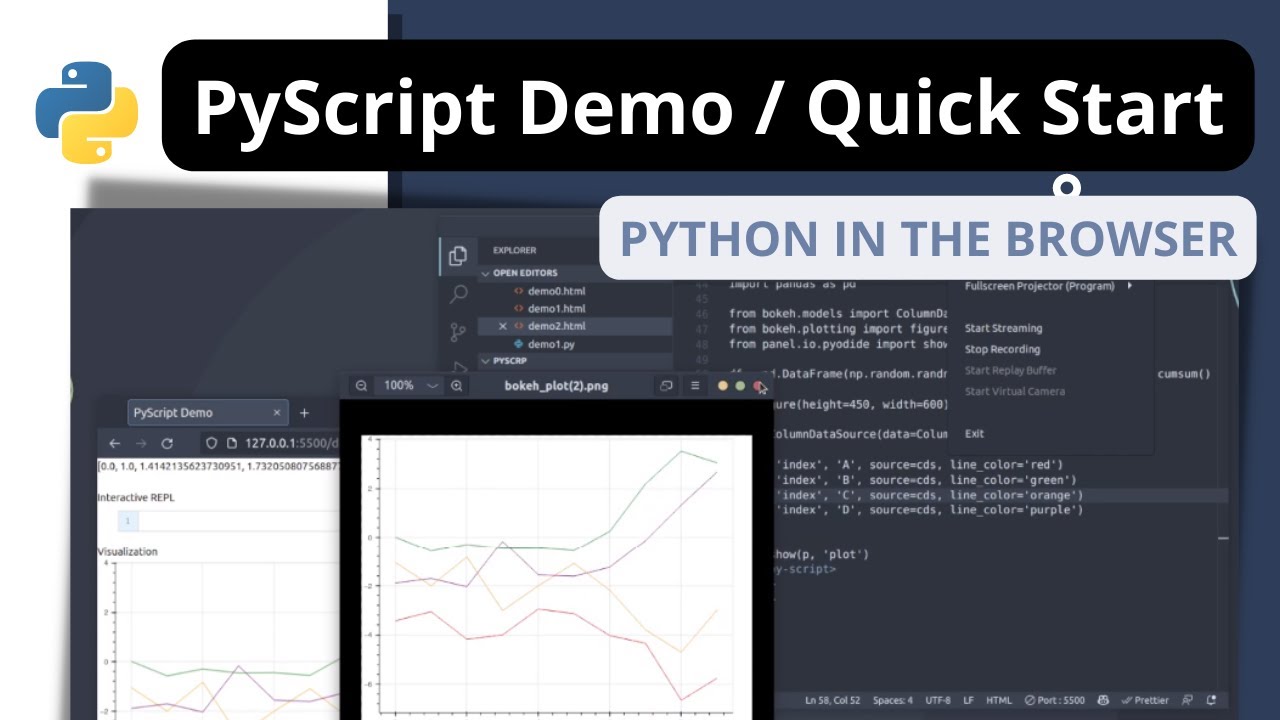This screenshot has width=1280, height=720.
Task: Click Spaces: 4 indentation in status bar
Action: pyautogui.click(x=891, y=700)
